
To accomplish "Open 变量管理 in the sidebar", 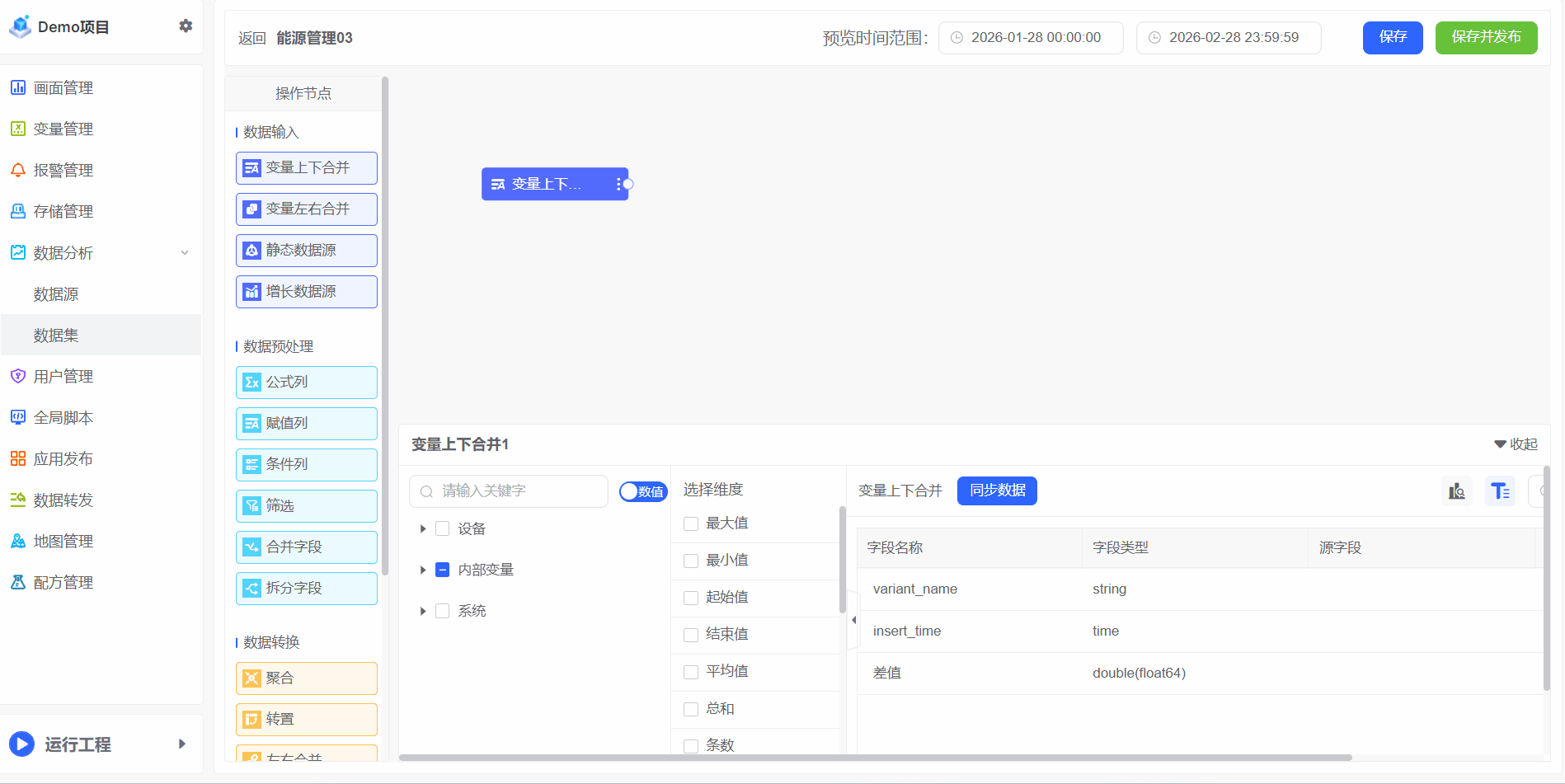I will click(63, 129).
